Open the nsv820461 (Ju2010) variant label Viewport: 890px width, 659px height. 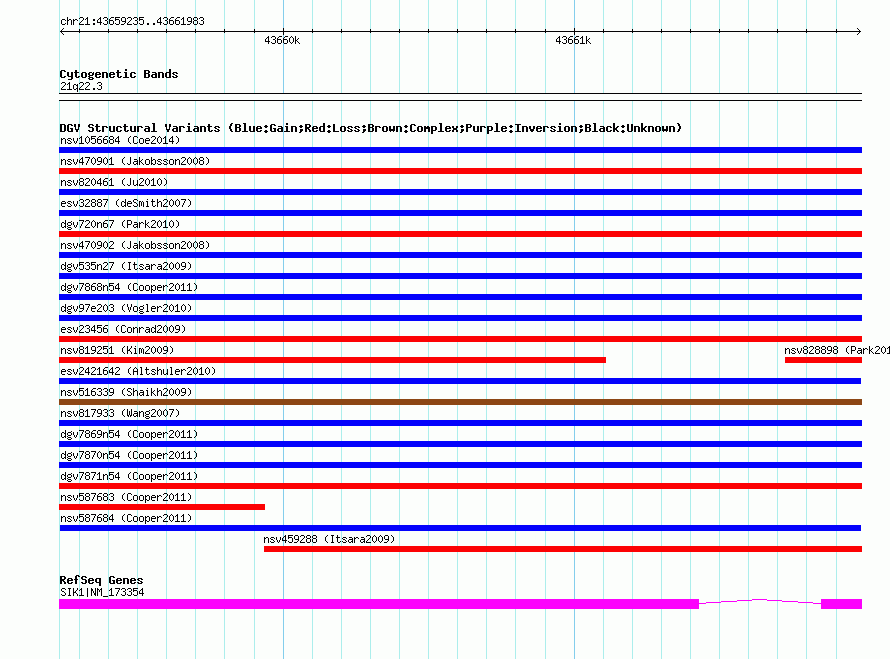(114, 182)
